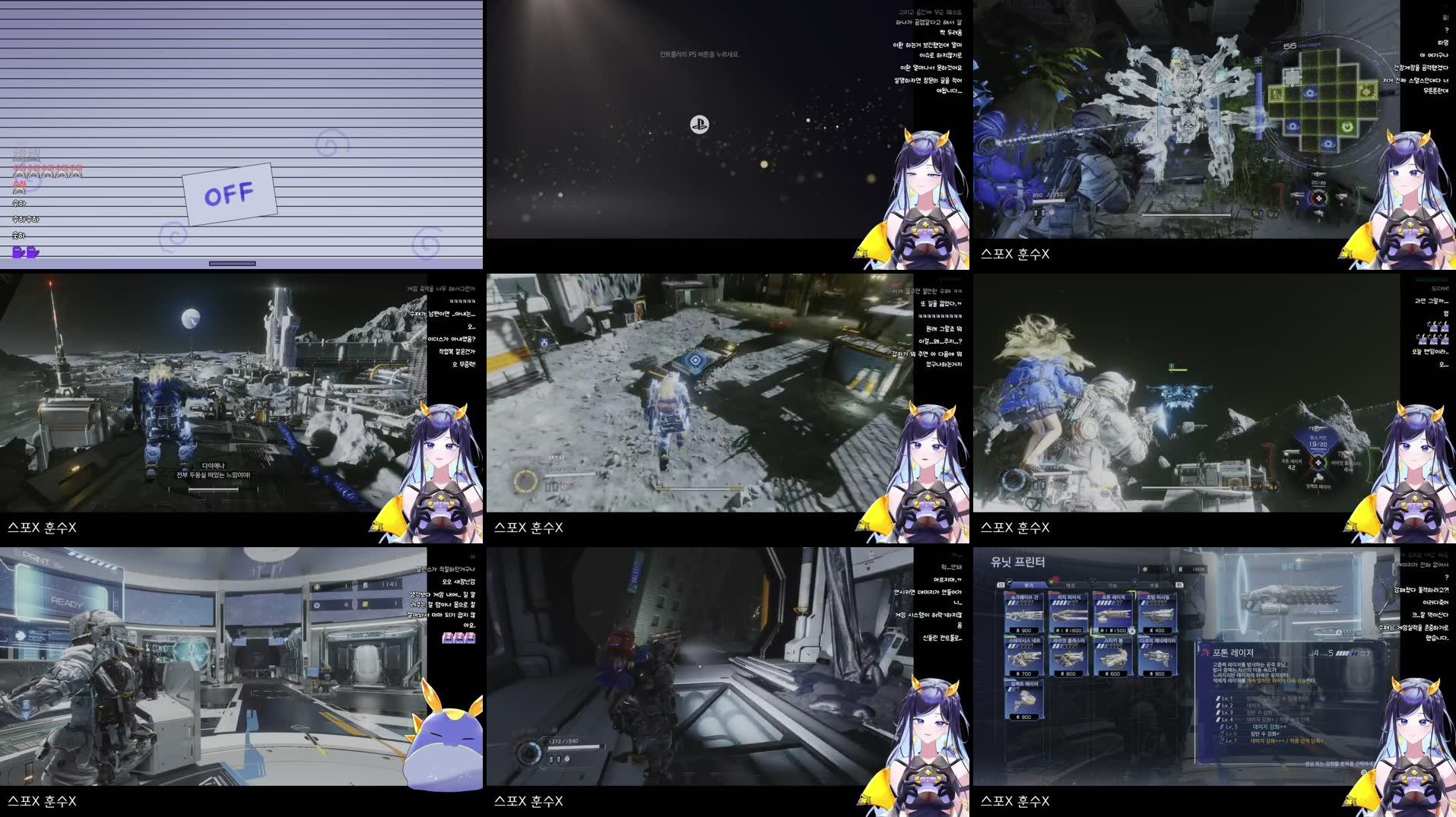Viewport: 1456px width, 817px height.
Task: Click the yellow tile on grid's left edge
Action: coord(1276,93)
